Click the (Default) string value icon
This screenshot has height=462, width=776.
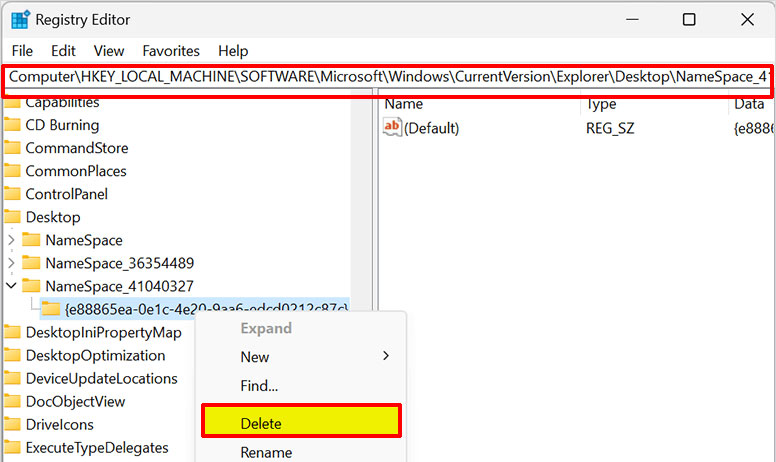(x=392, y=127)
